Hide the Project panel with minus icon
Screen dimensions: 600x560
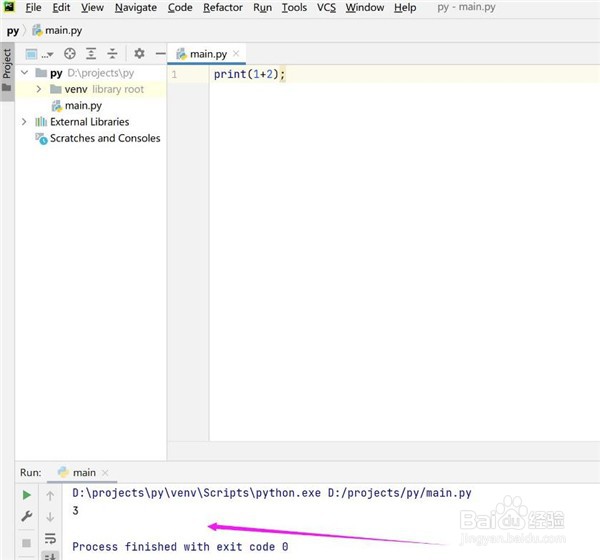point(161,54)
